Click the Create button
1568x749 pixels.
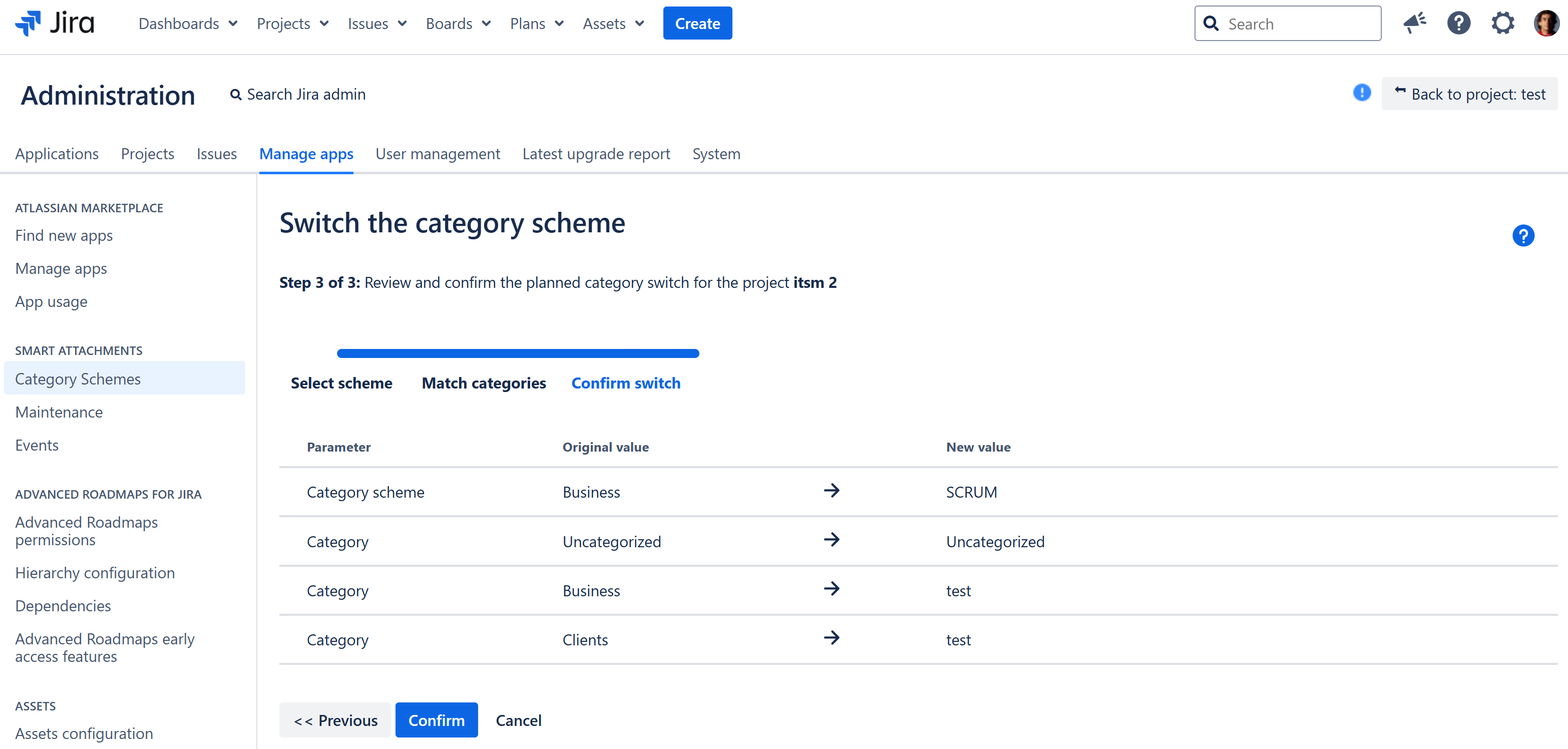pyautogui.click(x=697, y=23)
